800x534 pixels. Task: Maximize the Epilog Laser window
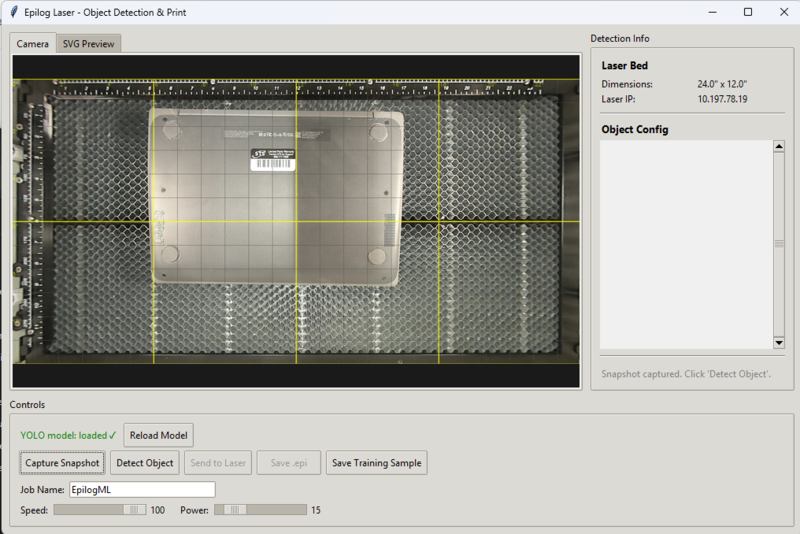point(748,12)
